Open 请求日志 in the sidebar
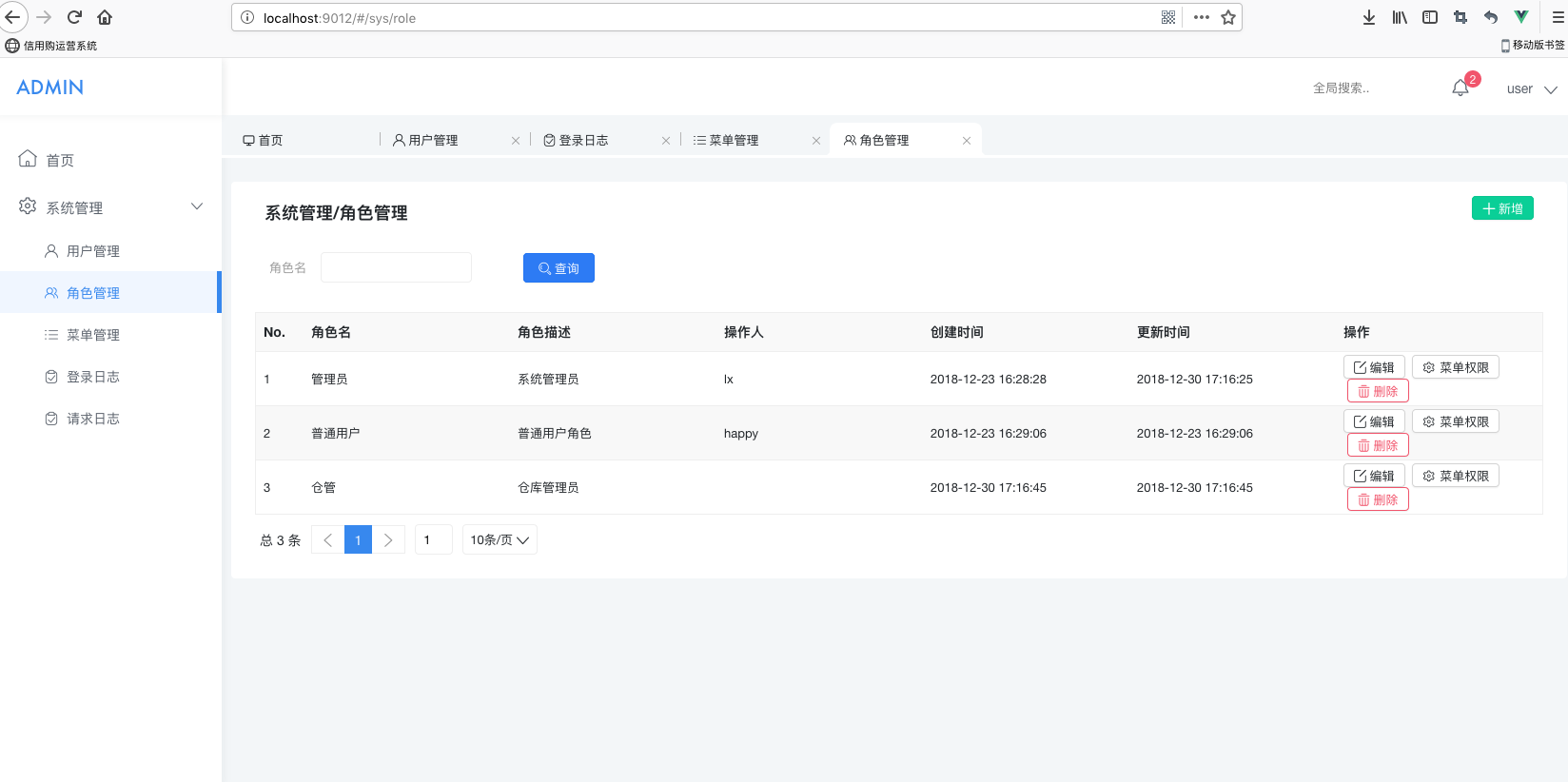The image size is (1568, 782). point(110,419)
